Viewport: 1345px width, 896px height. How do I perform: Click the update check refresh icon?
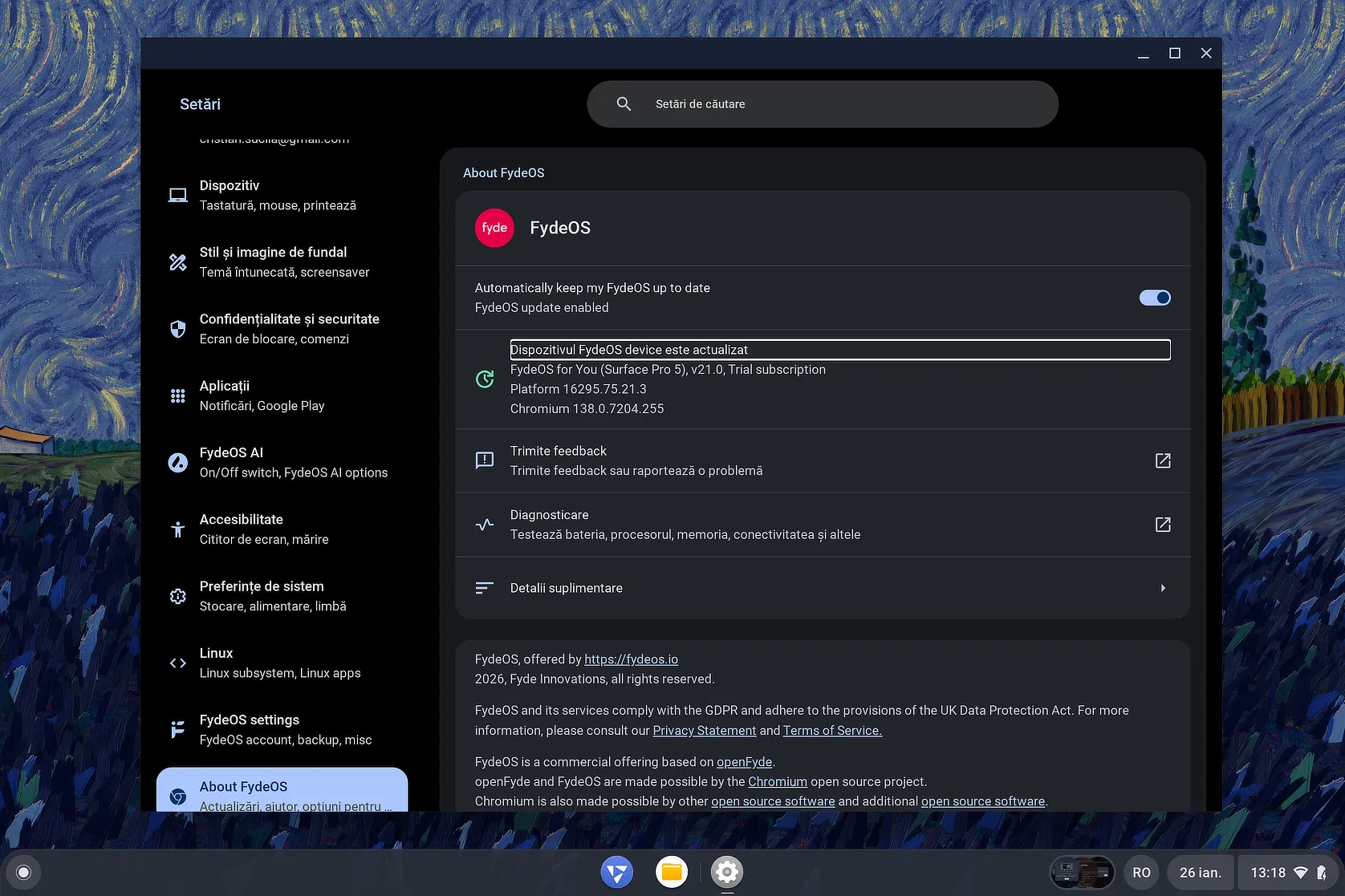pos(485,379)
